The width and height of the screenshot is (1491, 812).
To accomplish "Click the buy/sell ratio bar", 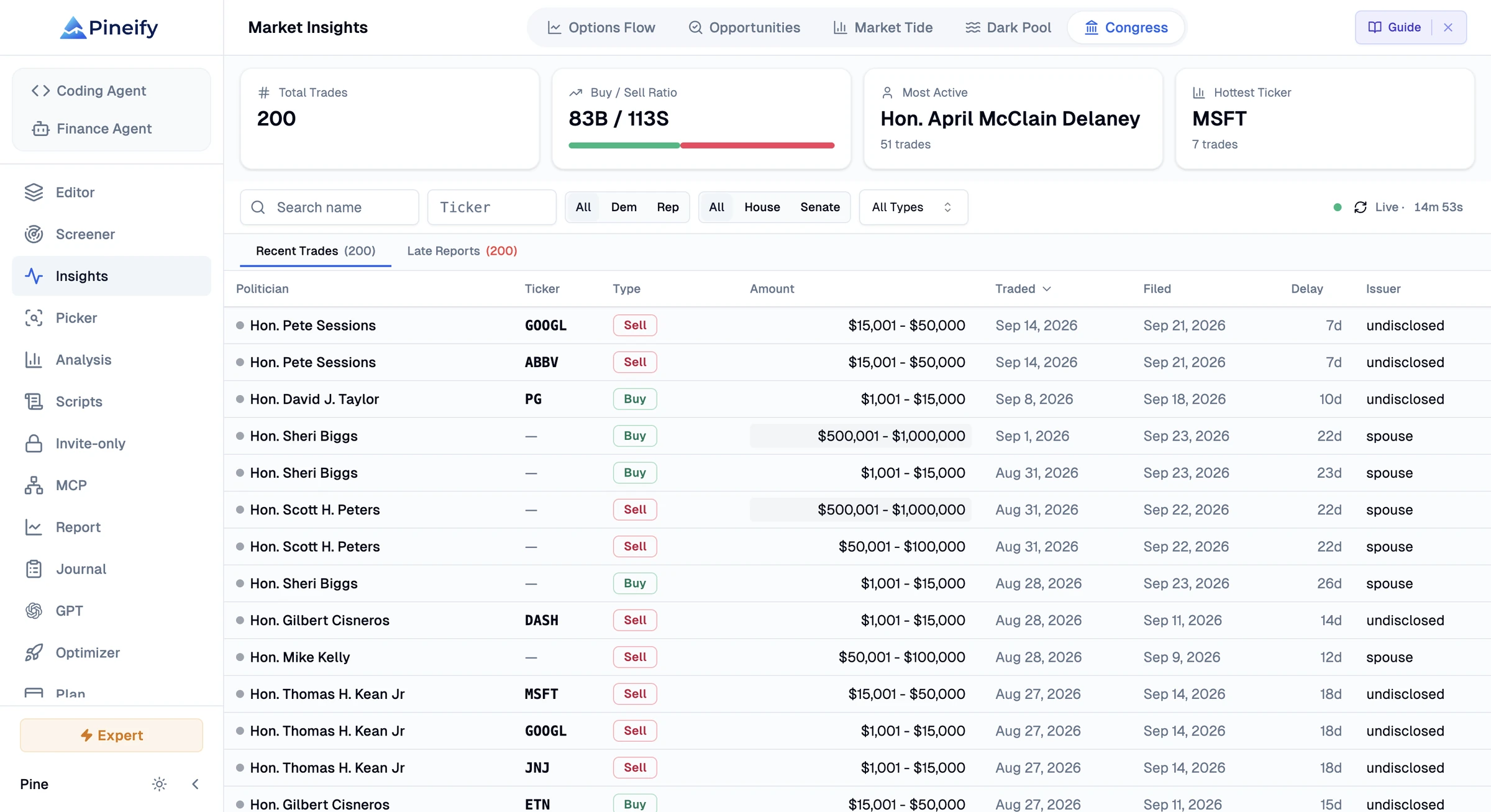I will 701,145.
